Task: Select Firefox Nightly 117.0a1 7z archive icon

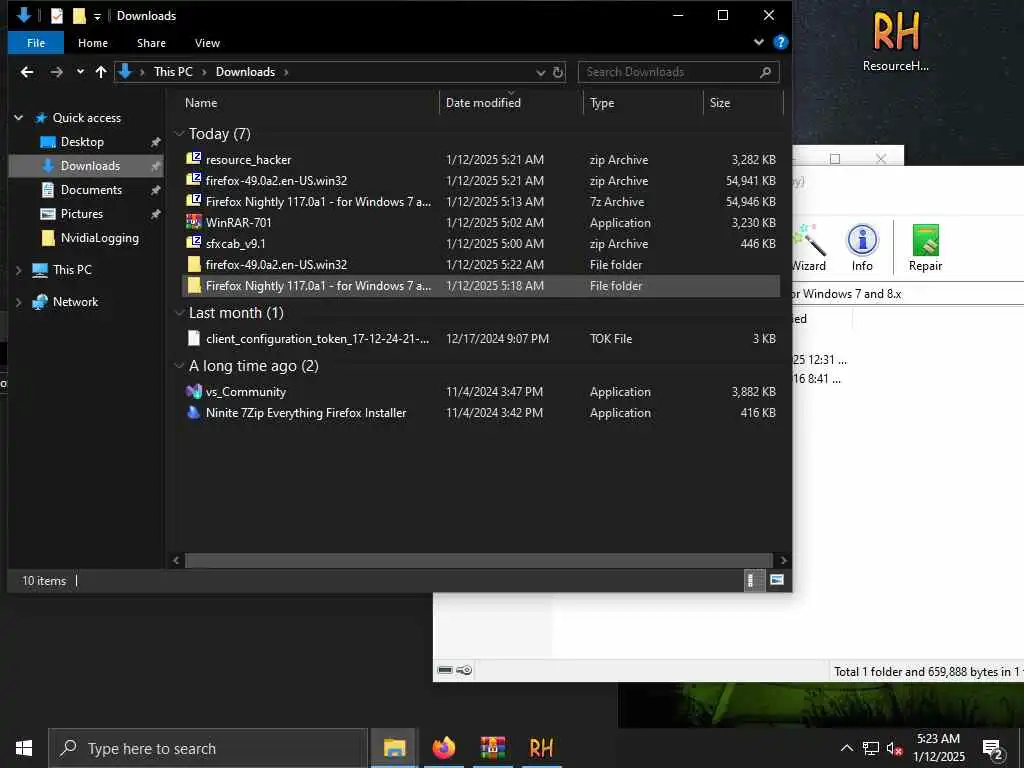Action: click(x=193, y=201)
